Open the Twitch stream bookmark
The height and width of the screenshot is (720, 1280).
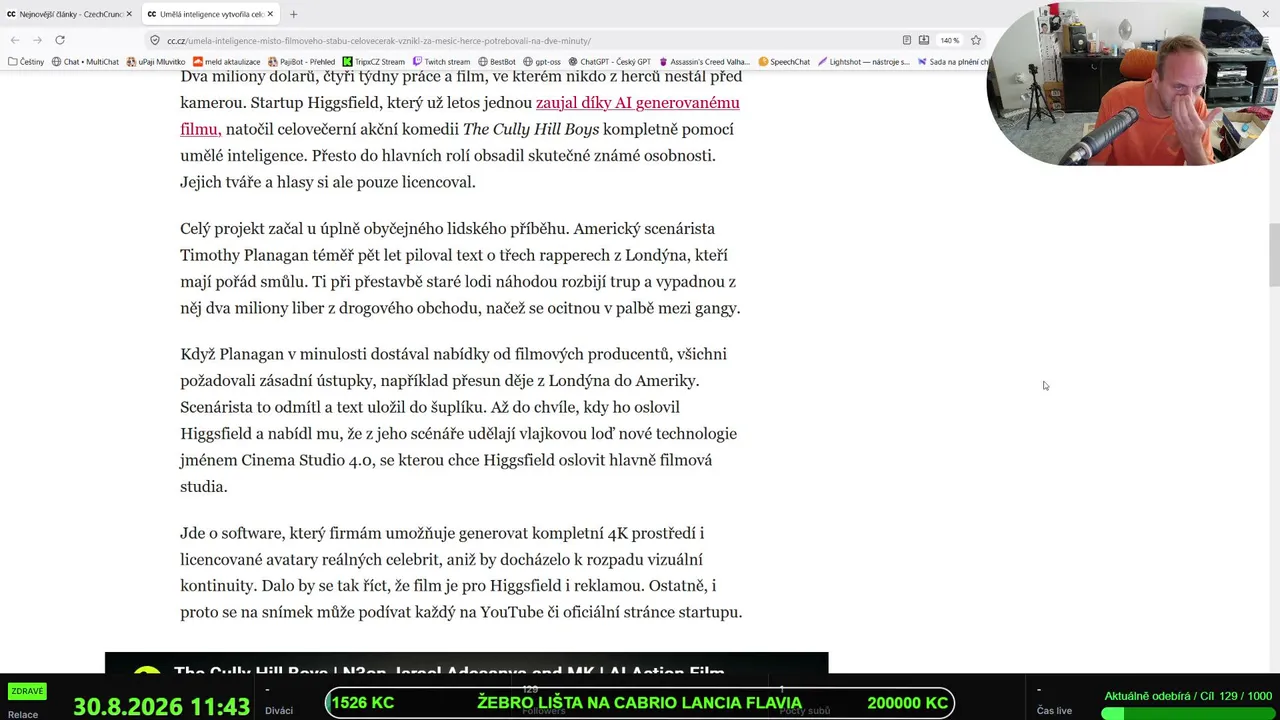coord(441,62)
